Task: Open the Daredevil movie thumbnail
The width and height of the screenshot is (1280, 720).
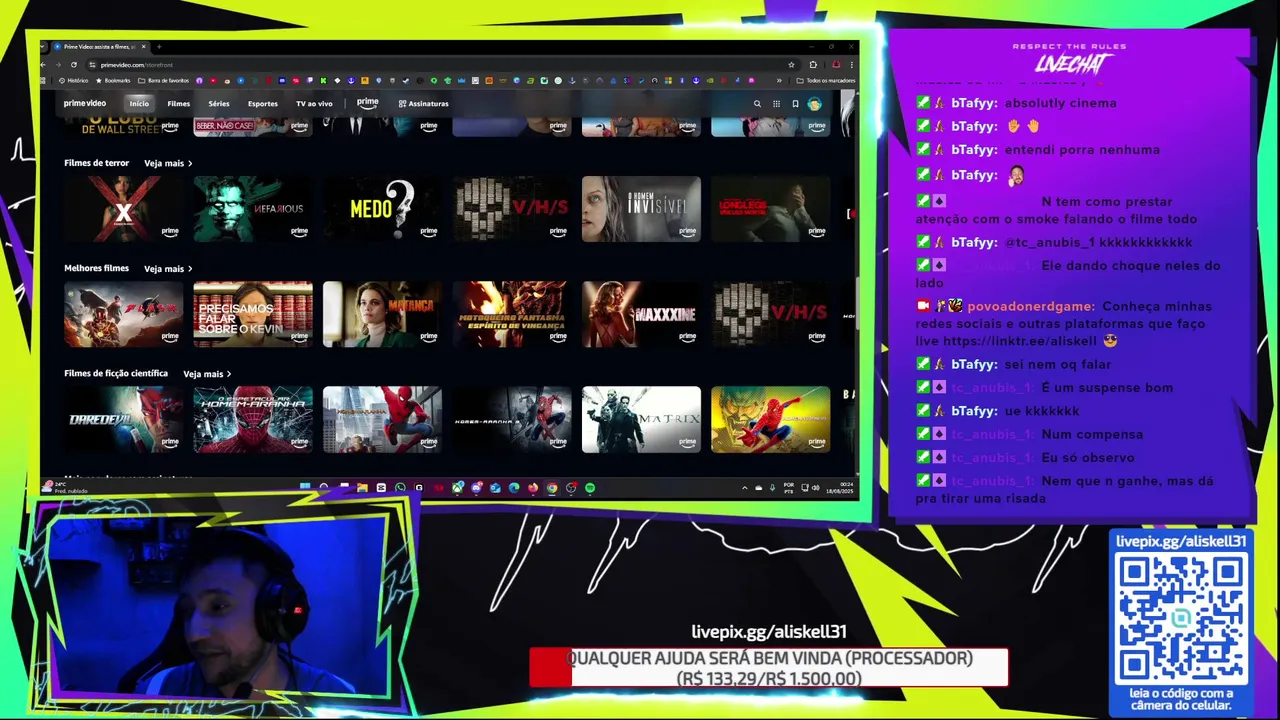Action: [124, 420]
